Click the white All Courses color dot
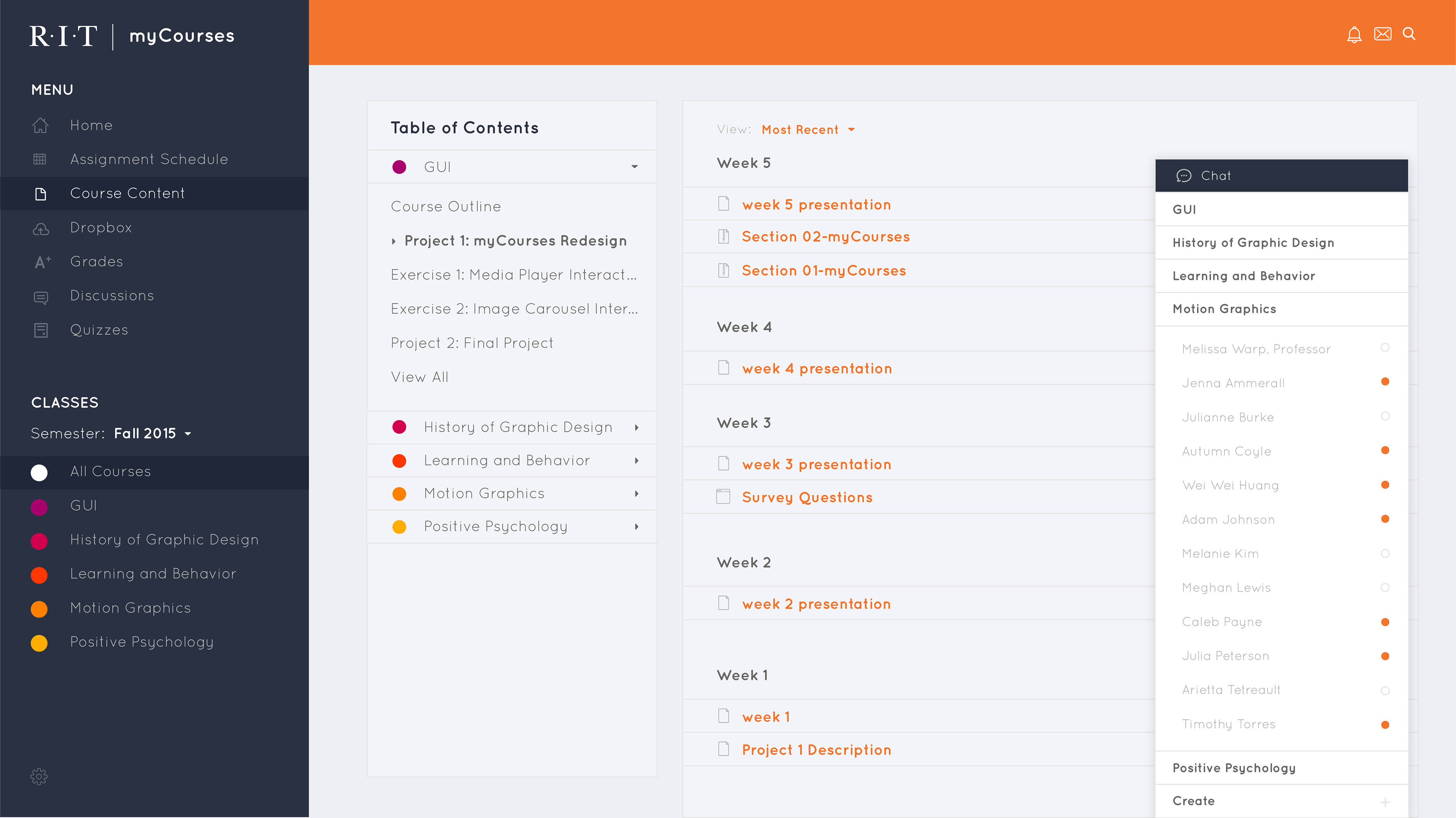 pyautogui.click(x=39, y=472)
